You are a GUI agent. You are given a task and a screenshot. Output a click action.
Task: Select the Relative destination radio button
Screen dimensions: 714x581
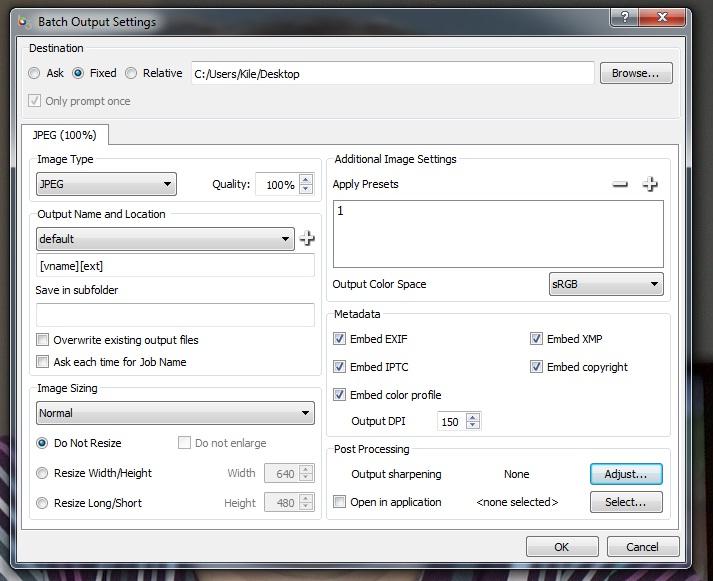pos(131,73)
